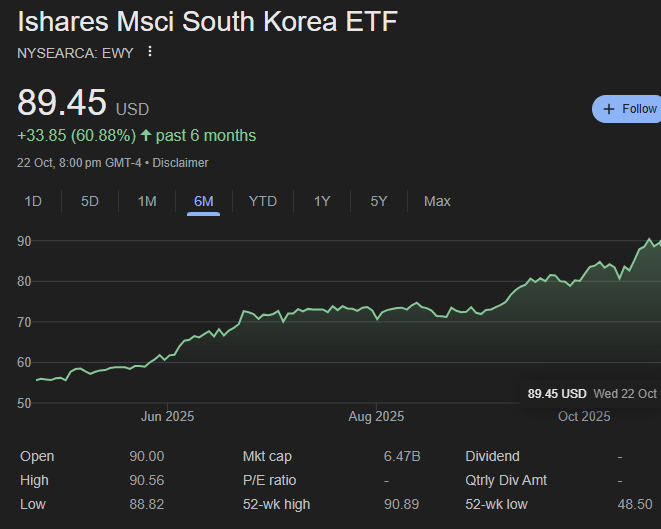The image size is (661, 529).
Task: Switch to the 5Y chart range
Action: click(x=379, y=201)
